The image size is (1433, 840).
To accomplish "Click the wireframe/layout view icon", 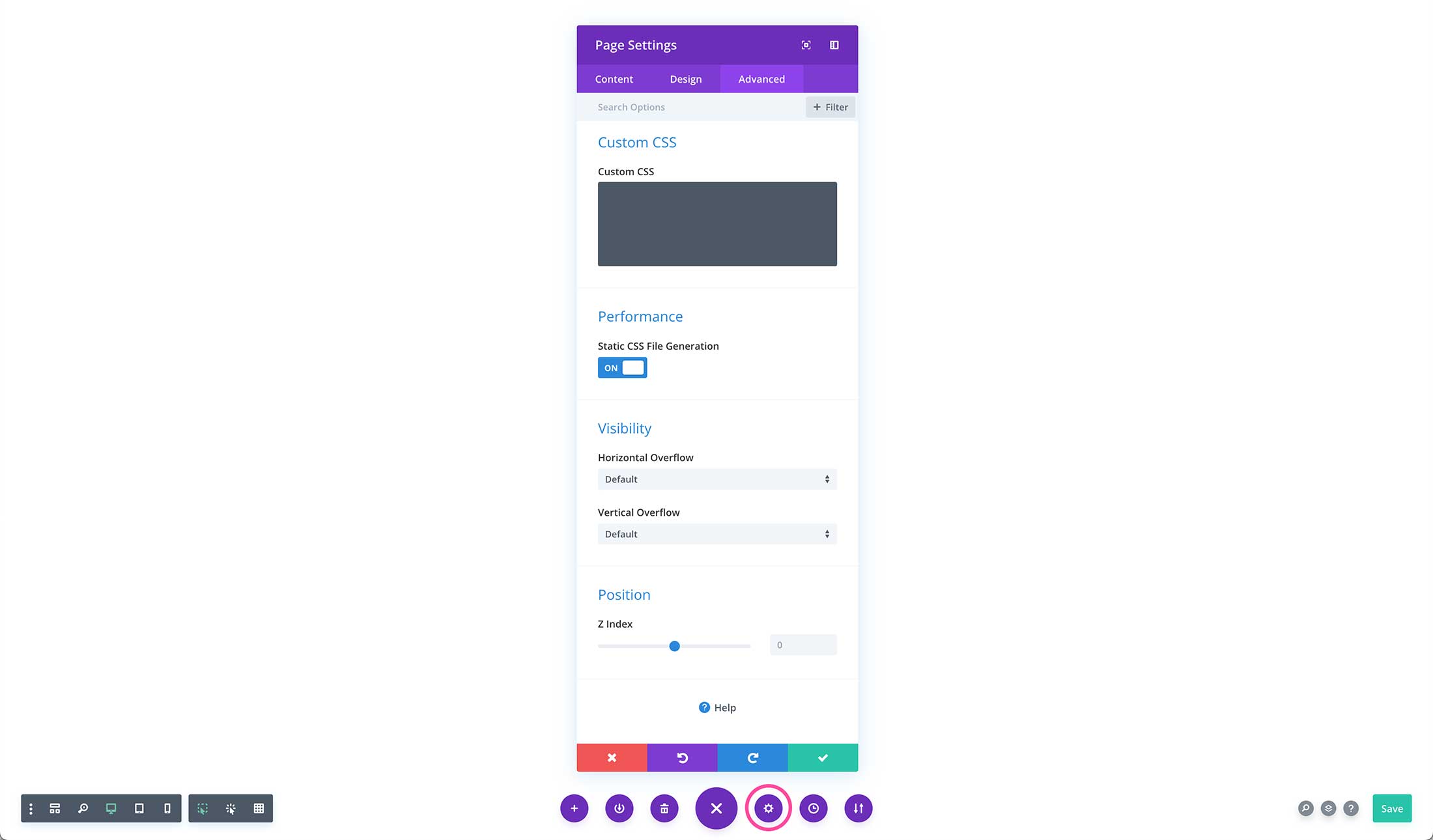I will click(x=54, y=808).
